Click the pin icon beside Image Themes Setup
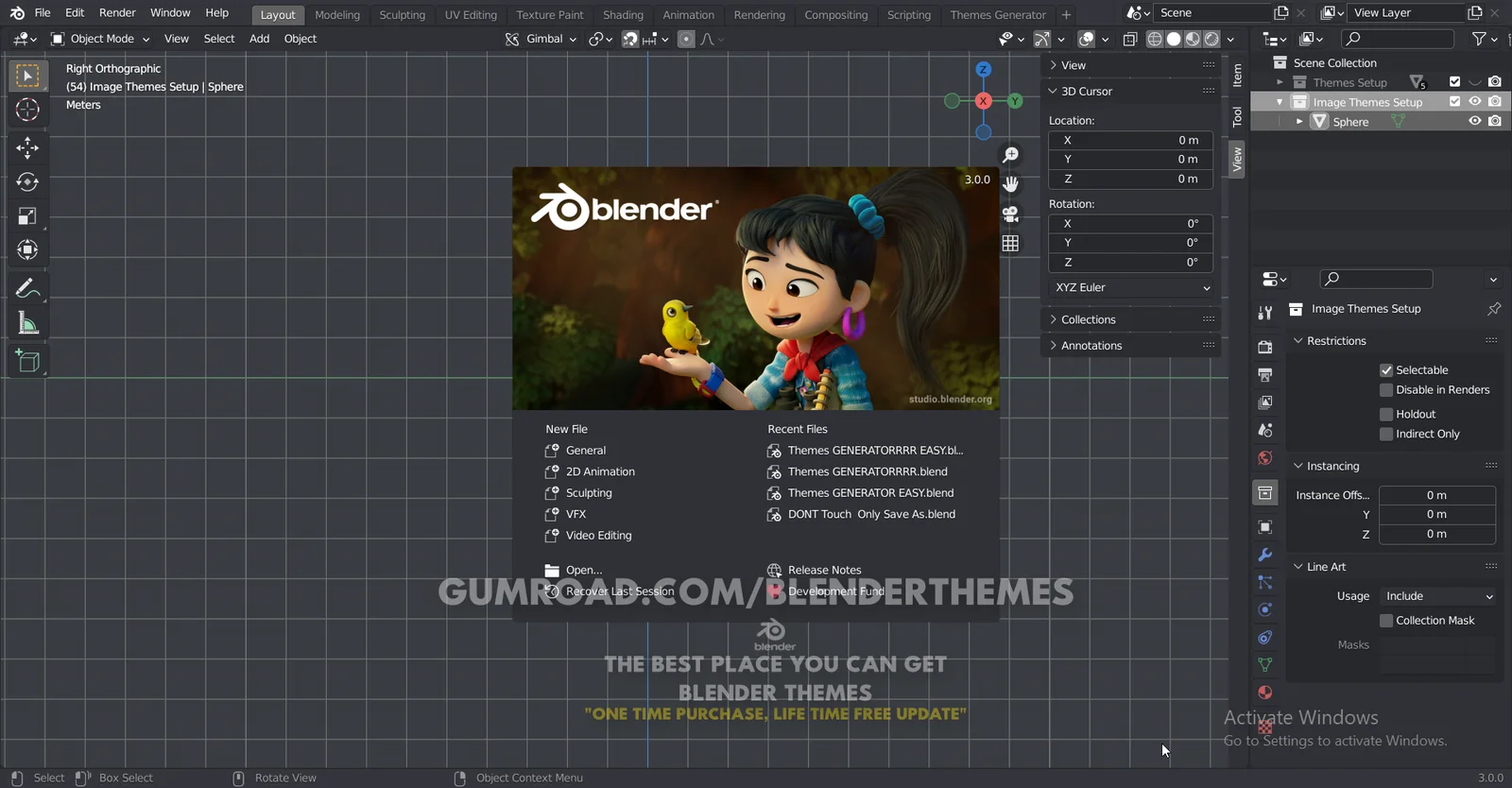1512x788 pixels. (1494, 309)
